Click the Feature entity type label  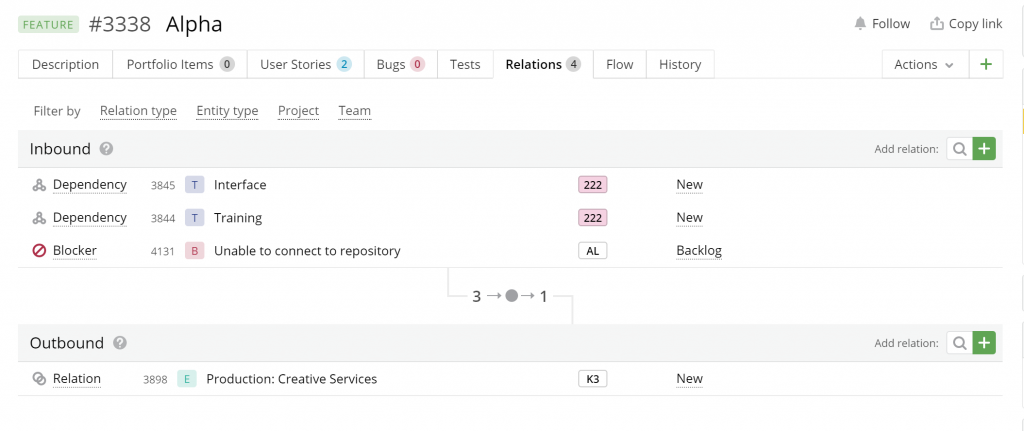(48, 24)
